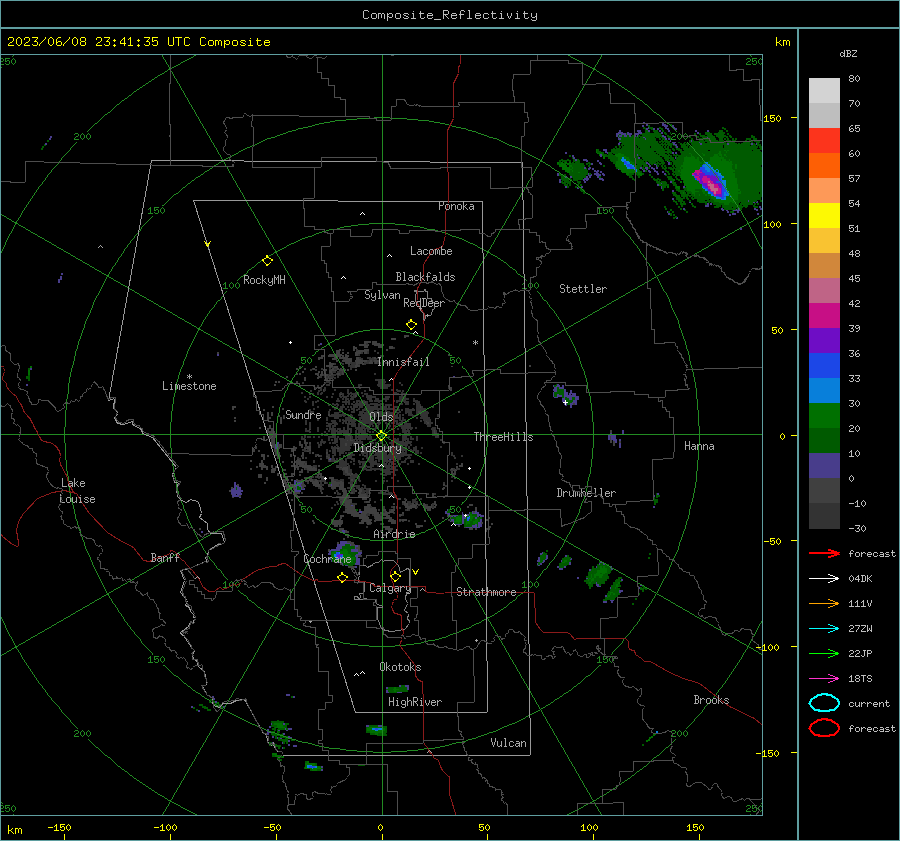This screenshot has height=841, width=900.
Task: Click the Brooks city label
Action: click(x=711, y=700)
